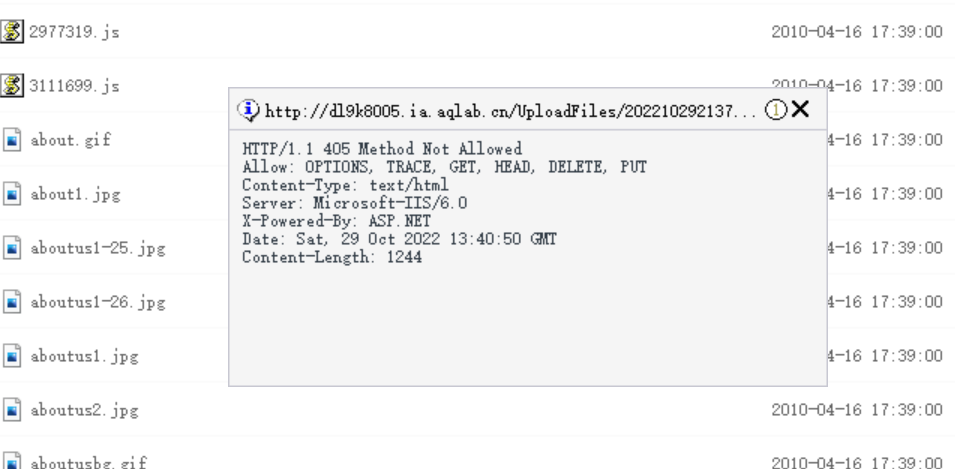Click the aboutus1-25.jpg file icon

coord(9,248)
